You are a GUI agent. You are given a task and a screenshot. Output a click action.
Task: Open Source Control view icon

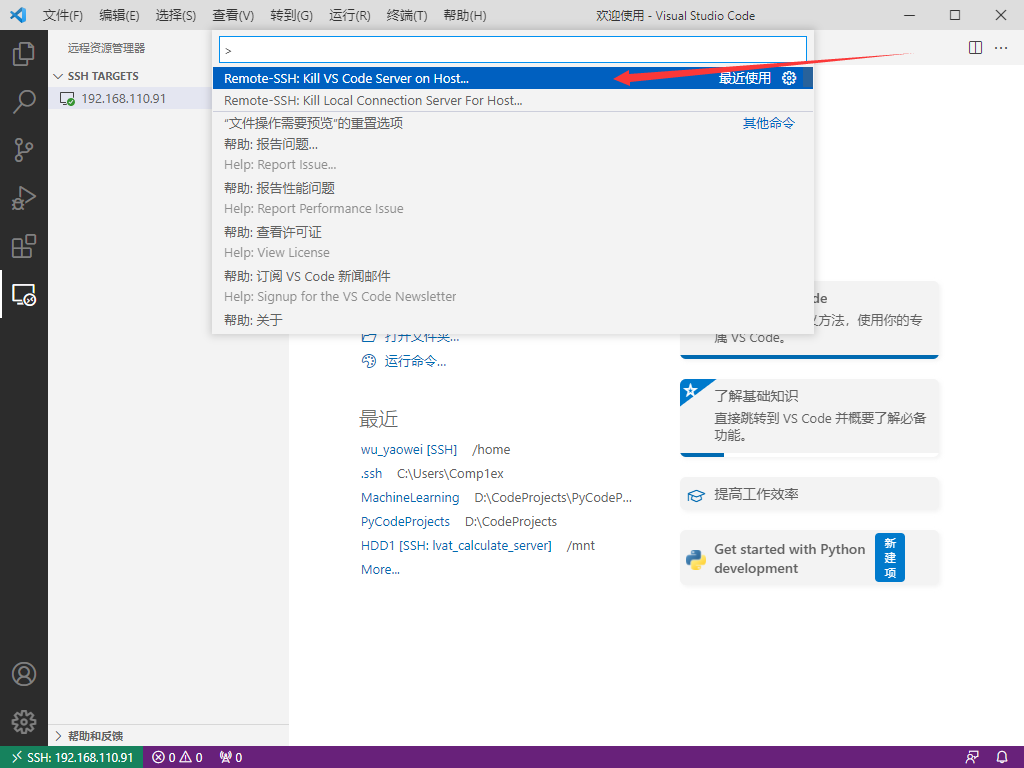(24, 150)
